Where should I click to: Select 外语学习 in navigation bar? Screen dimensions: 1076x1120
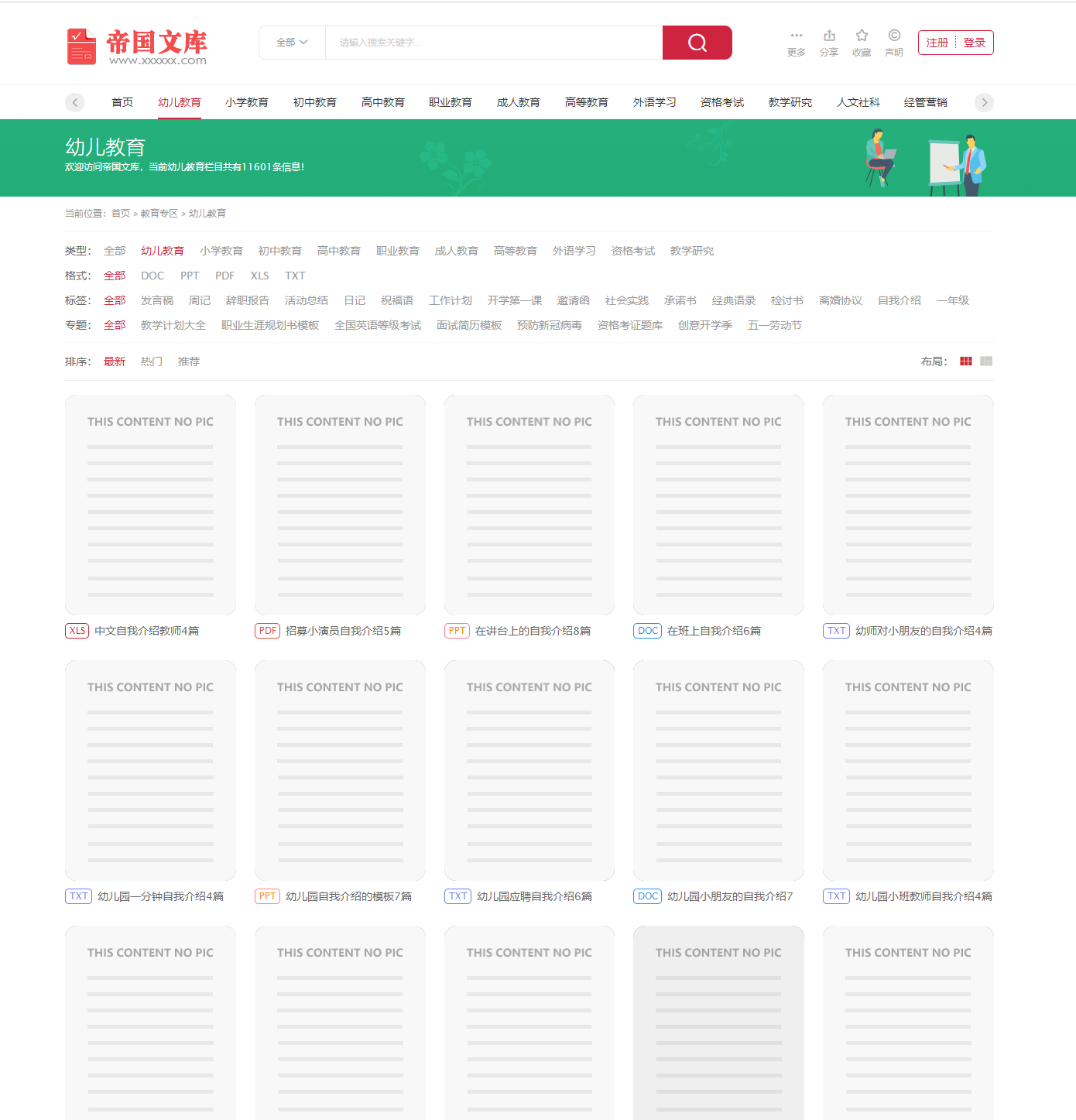click(655, 102)
